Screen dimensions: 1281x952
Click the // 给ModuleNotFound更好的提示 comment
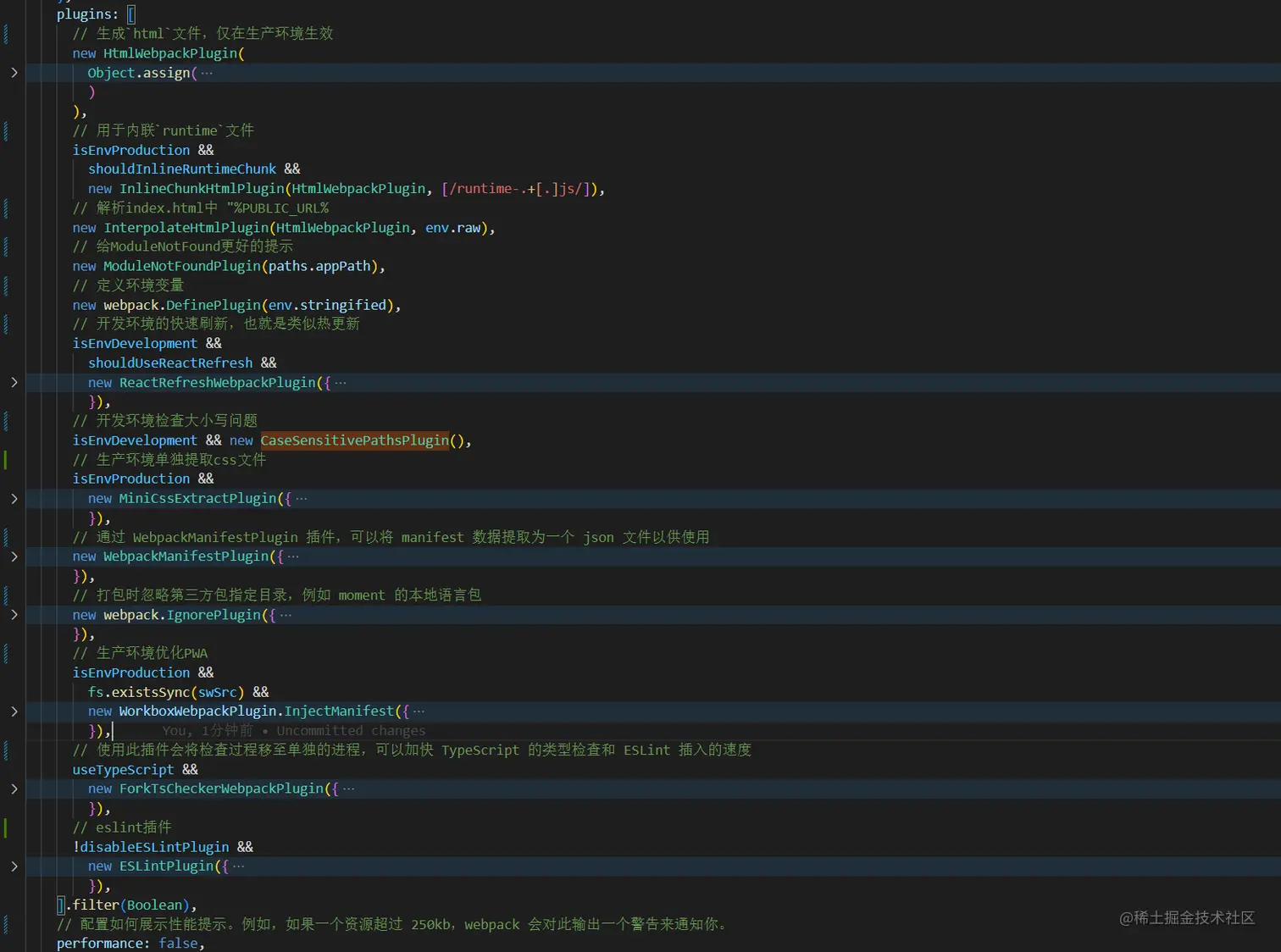point(183,246)
